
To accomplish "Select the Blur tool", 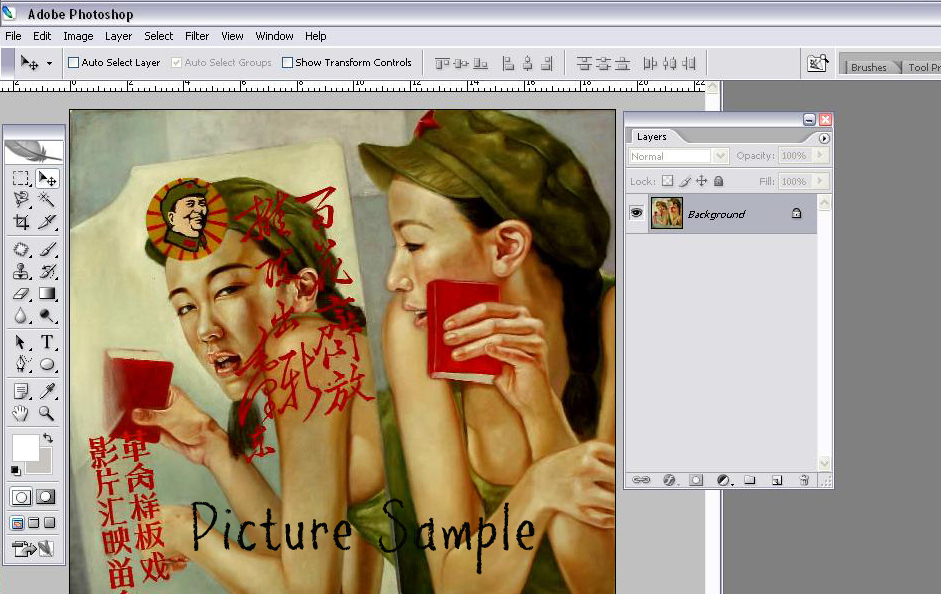I will click(x=21, y=316).
